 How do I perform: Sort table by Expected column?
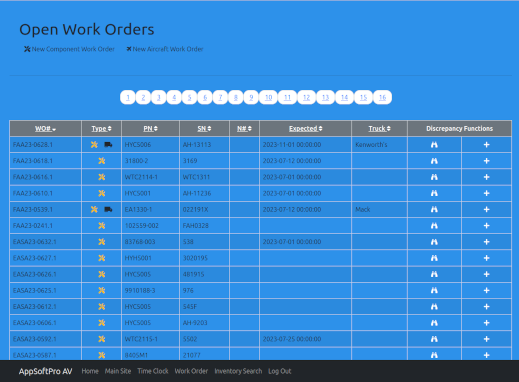tap(305, 129)
